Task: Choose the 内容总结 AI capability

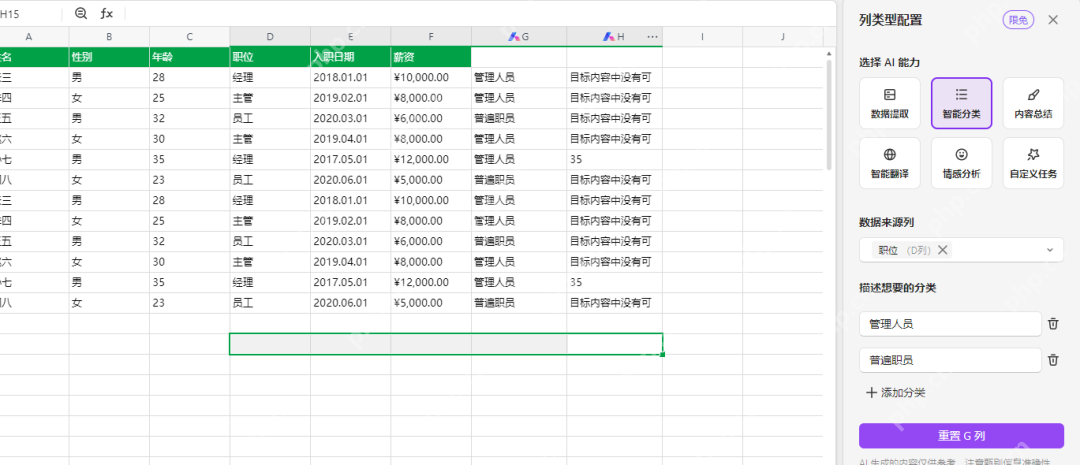Action: [1033, 103]
